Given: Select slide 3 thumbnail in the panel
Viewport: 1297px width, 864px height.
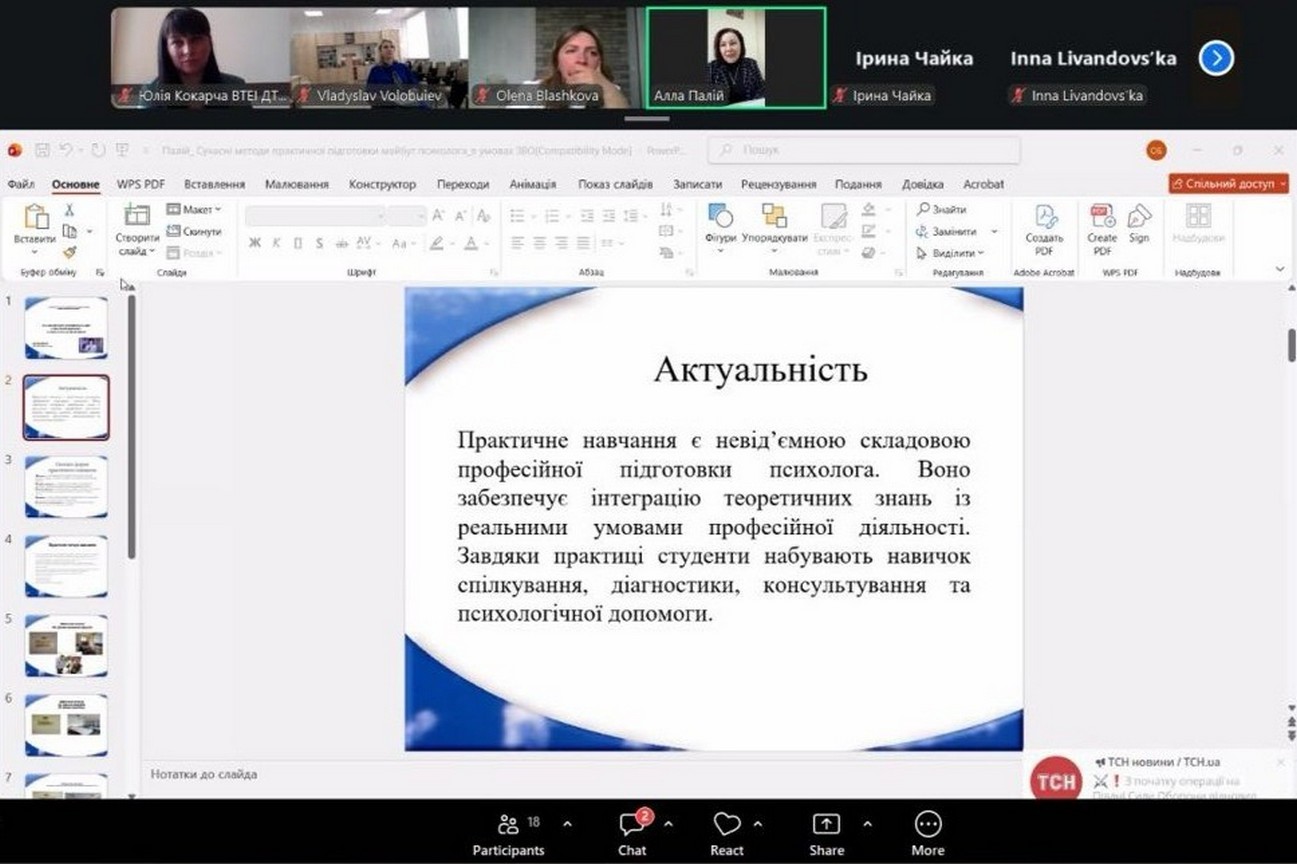Looking at the screenshot, I should click(66, 487).
